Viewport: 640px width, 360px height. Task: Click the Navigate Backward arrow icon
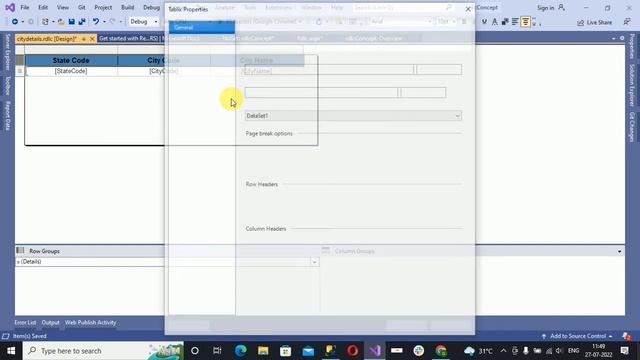15,22
